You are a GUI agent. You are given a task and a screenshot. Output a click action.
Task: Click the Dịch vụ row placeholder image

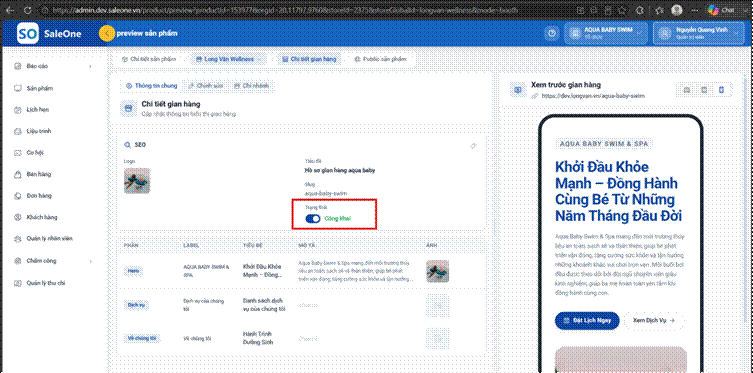tap(437, 305)
